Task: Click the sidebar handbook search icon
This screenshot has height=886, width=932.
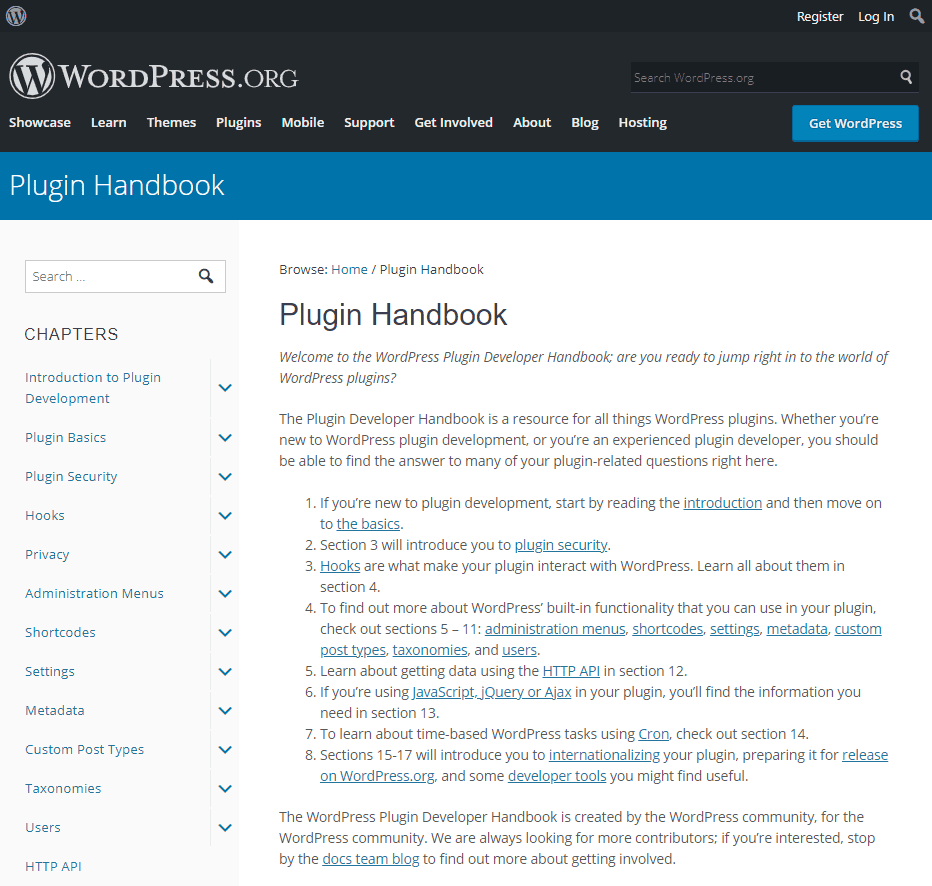Action: click(206, 276)
